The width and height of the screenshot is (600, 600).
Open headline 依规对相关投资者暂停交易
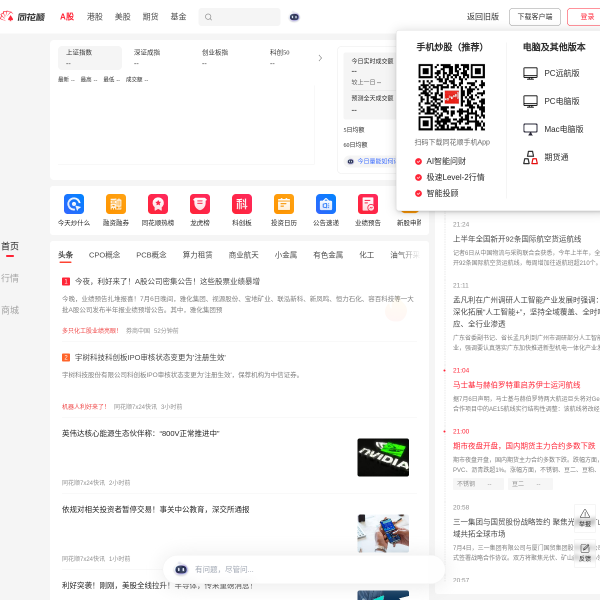click(x=156, y=509)
